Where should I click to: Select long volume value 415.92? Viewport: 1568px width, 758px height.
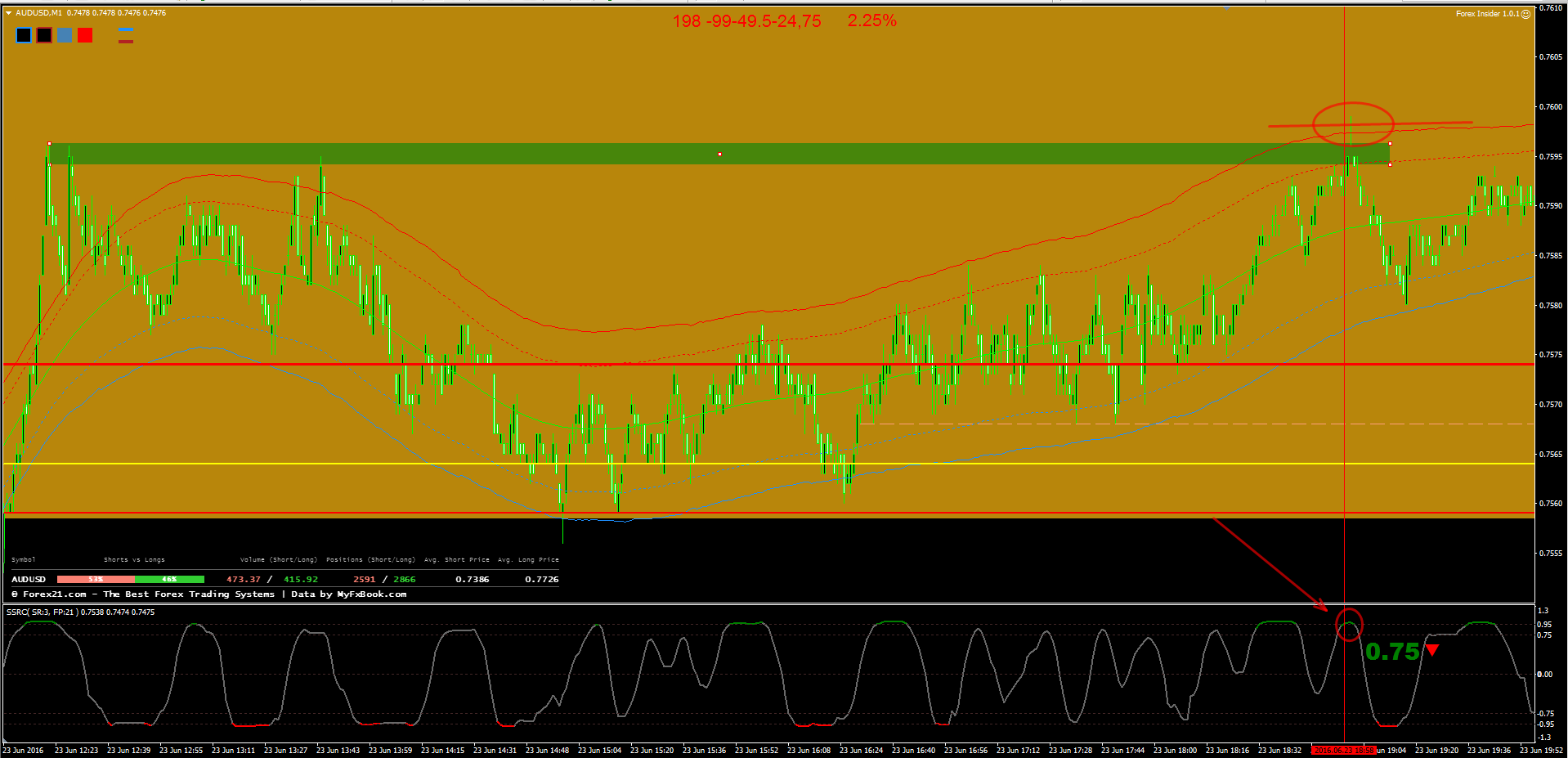(x=301, y=579)
